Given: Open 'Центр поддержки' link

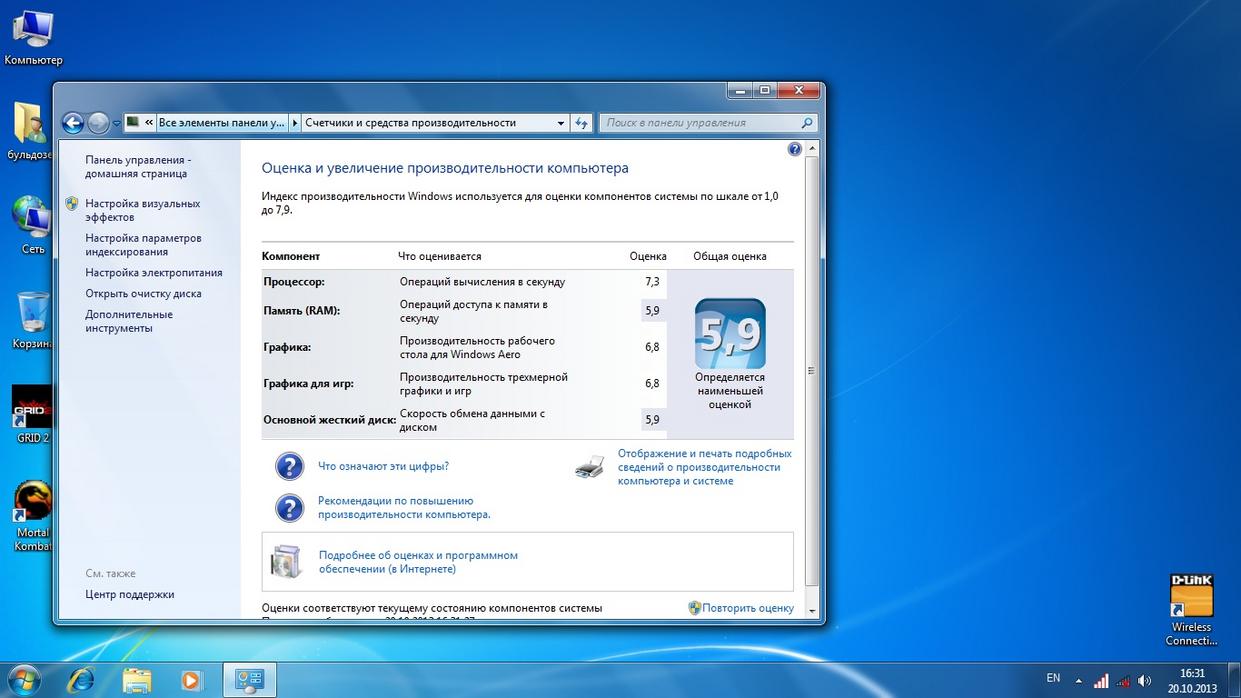Looking at the screenshot, I should pos(130,595).
